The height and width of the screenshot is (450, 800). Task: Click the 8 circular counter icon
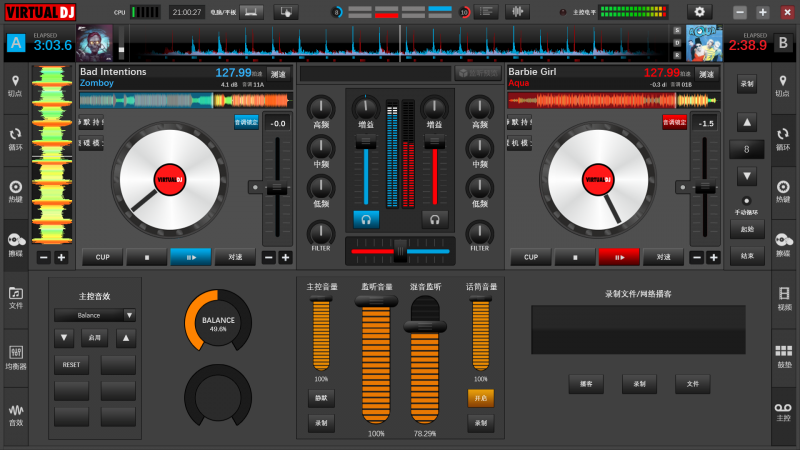pos(337,12)
